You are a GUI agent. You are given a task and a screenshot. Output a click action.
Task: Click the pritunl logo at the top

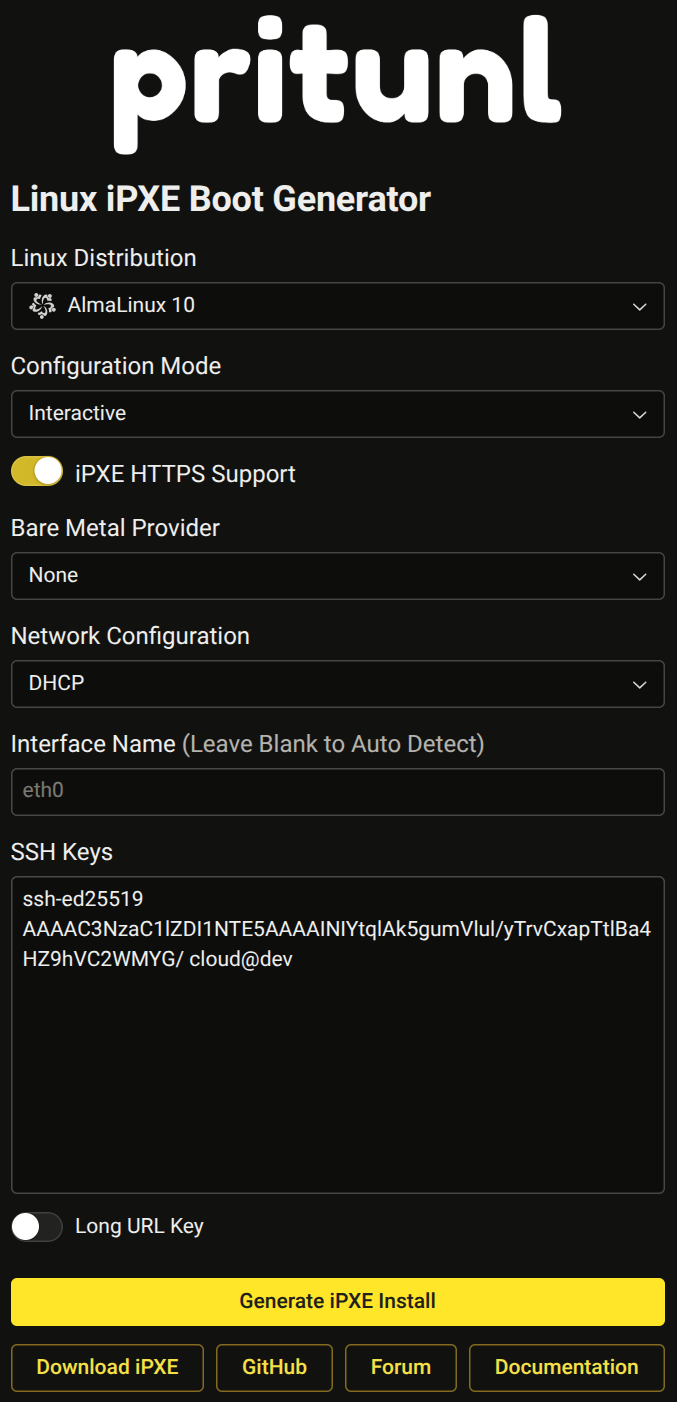[x=337, y=85]
